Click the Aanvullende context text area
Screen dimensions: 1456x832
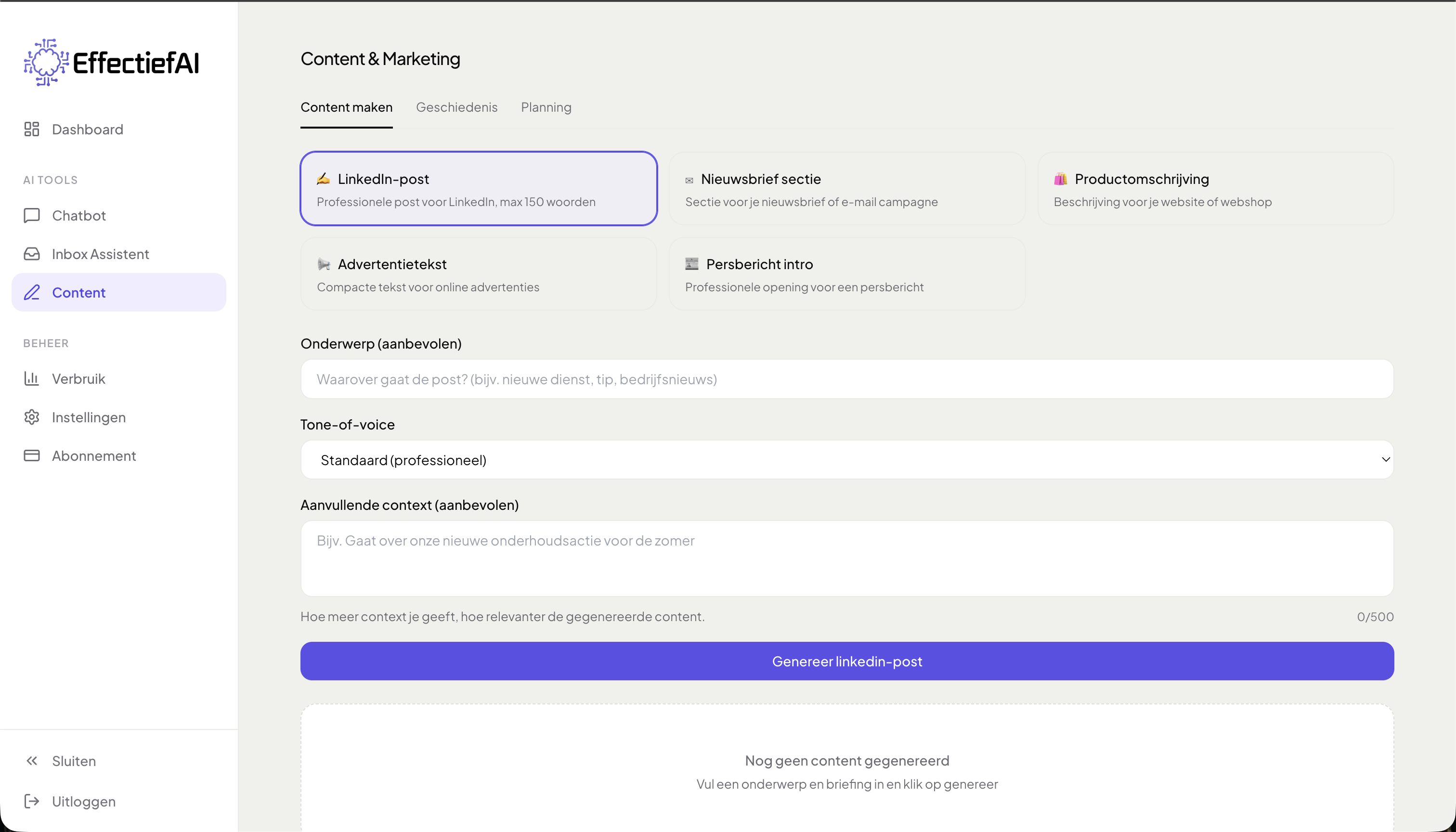[x=846, y=559]
